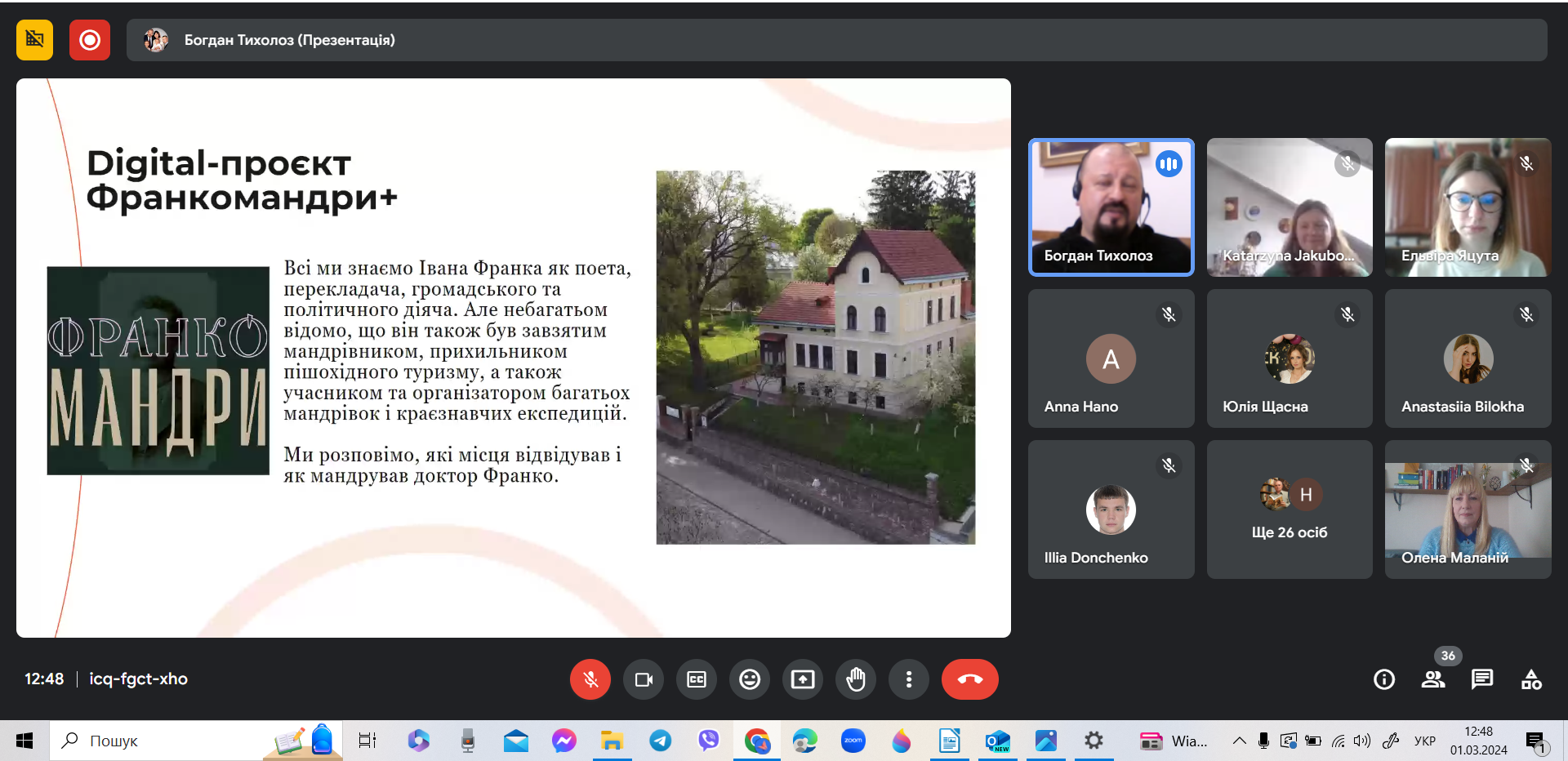Open the emoji reactions picker

point(750,679)
